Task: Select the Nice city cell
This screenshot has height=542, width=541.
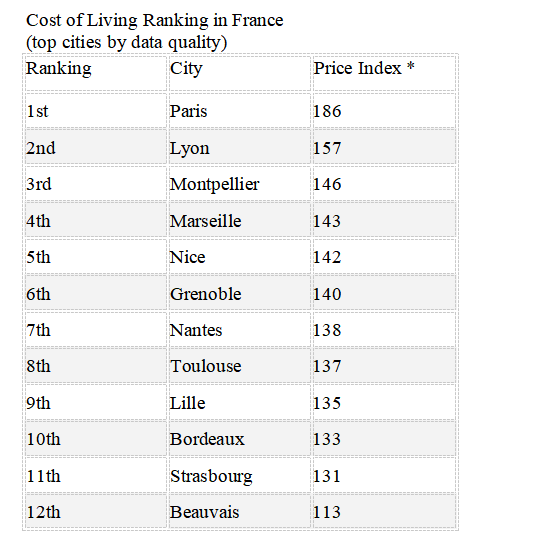Action: pos(240,257)
